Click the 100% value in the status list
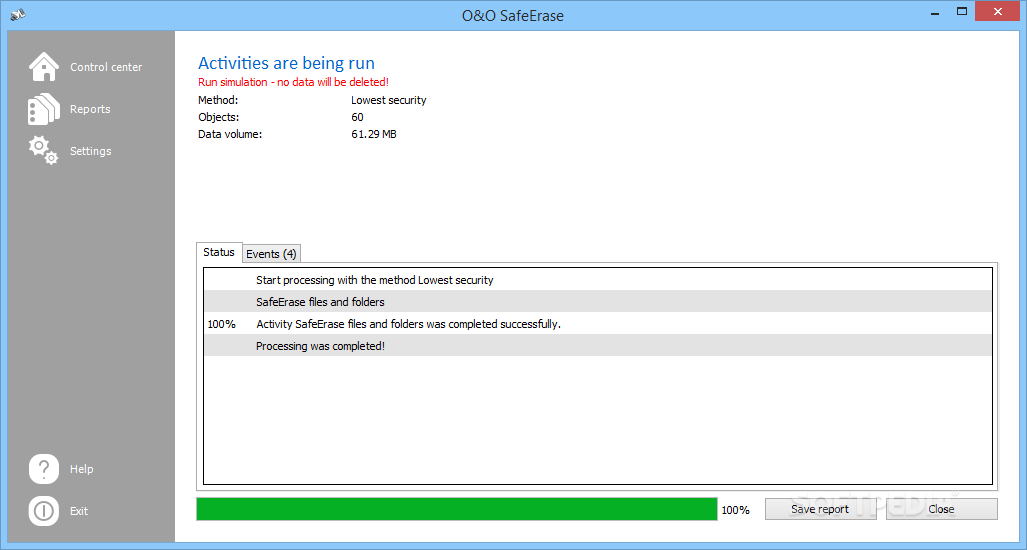Image resolution: width=1027 pixels, height=550 pixels. (x=221, y=324)
